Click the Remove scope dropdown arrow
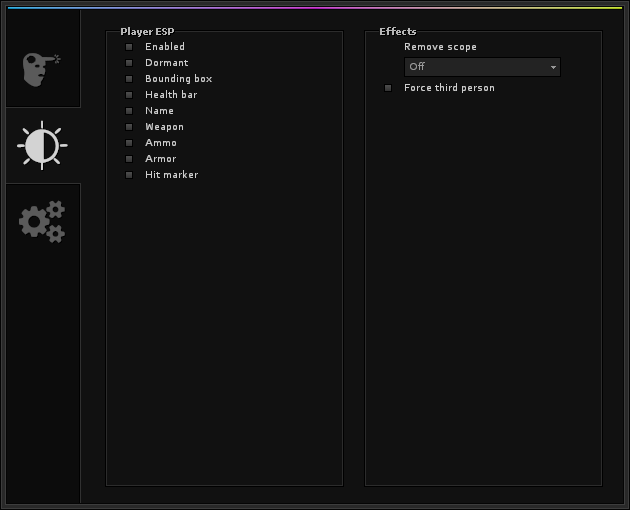Viewport: 630px width, 510px height. coord(553,67)
